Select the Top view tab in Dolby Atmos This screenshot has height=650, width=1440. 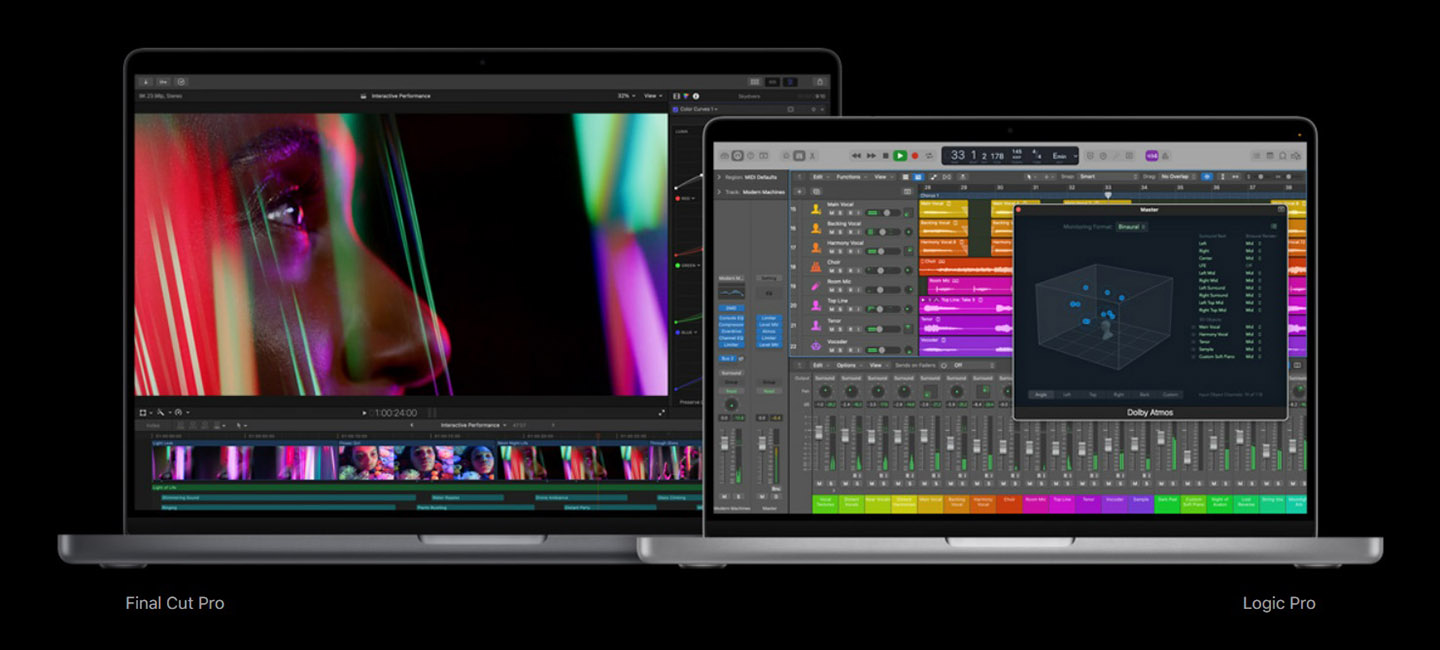coord(1092,394)
